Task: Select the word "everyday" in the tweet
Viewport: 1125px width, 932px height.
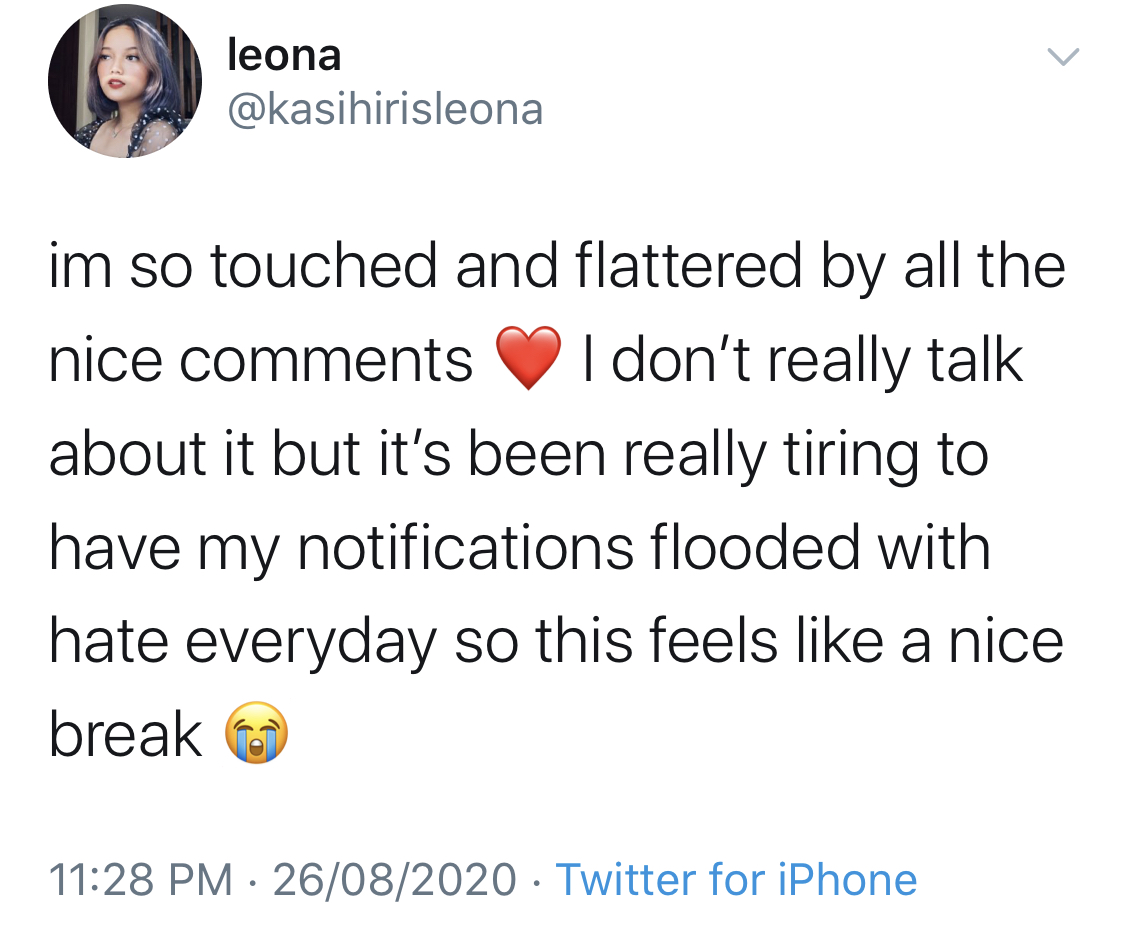Action: [x=311, y=644]
